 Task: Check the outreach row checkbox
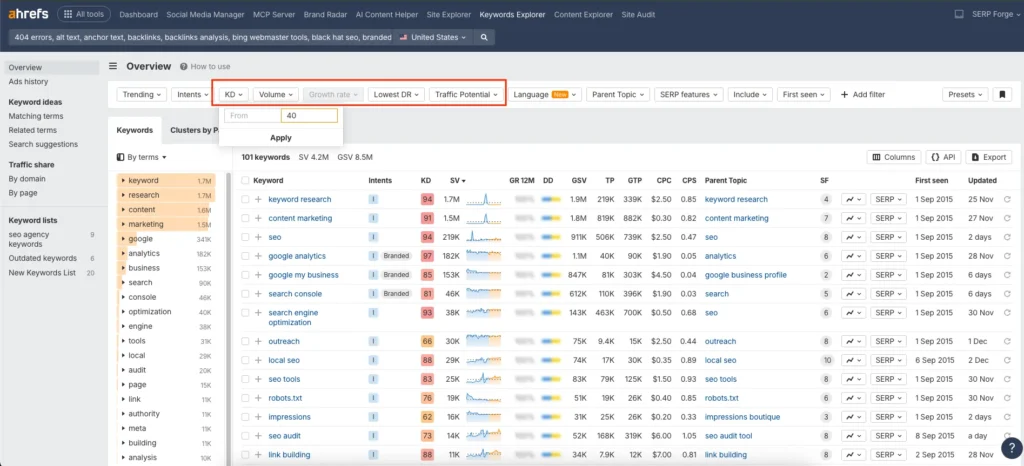pyautogui.click(x=245, y=341)
